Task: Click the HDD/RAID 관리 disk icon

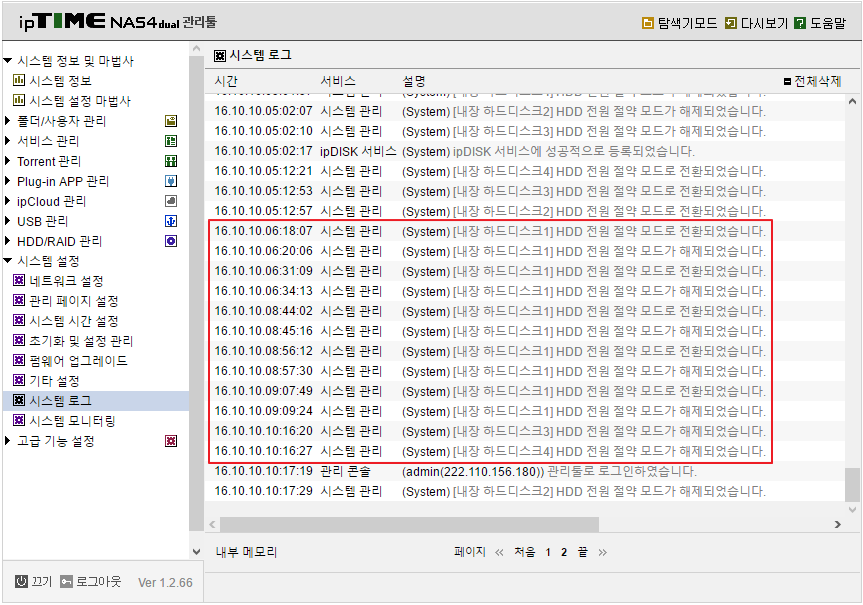Action: pos(171,241)
